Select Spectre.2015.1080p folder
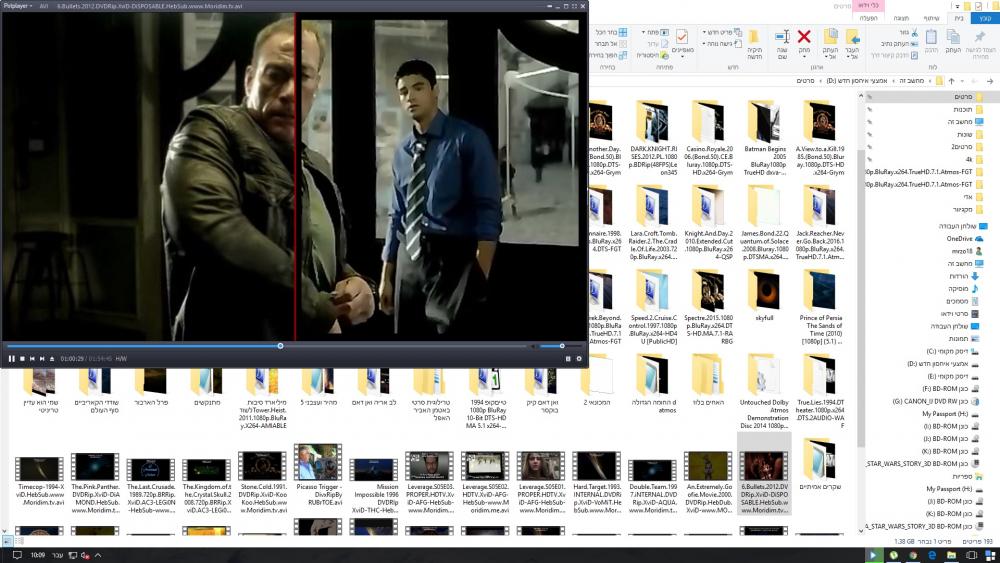The image size is (1000, 563). pyautogui.click(x=709, y=307)
